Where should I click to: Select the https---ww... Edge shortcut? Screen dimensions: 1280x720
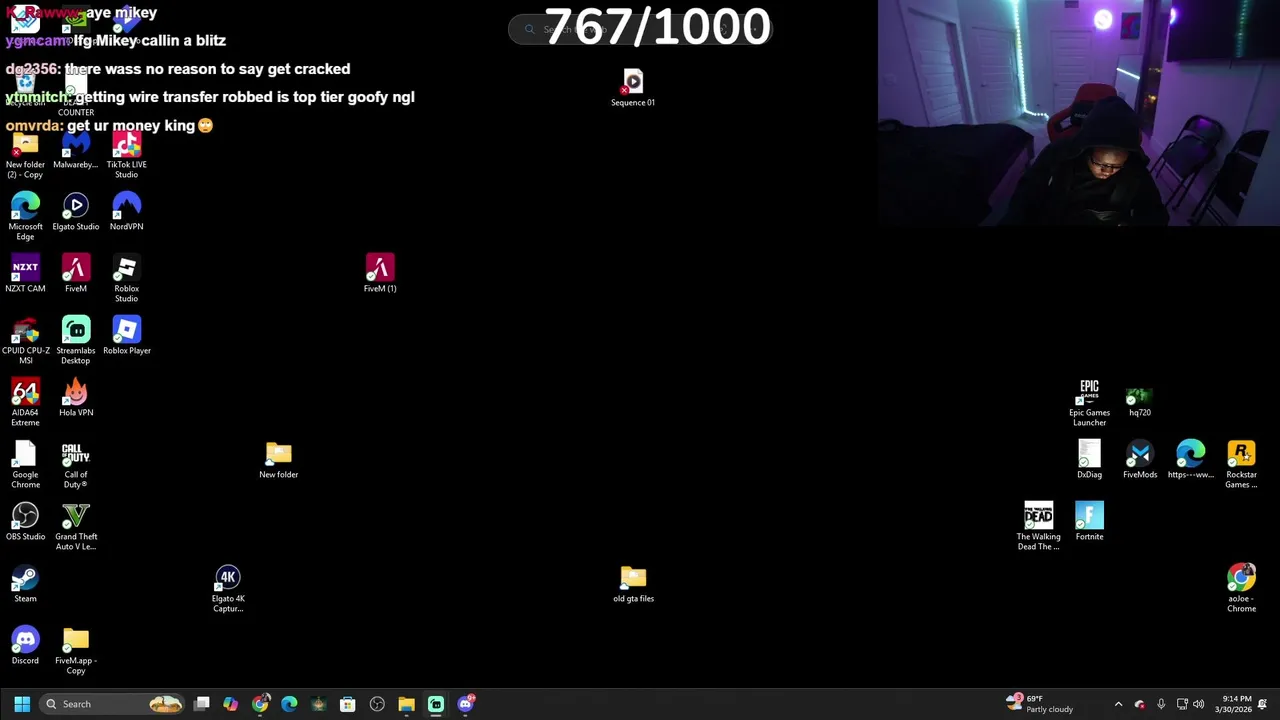1191,460
